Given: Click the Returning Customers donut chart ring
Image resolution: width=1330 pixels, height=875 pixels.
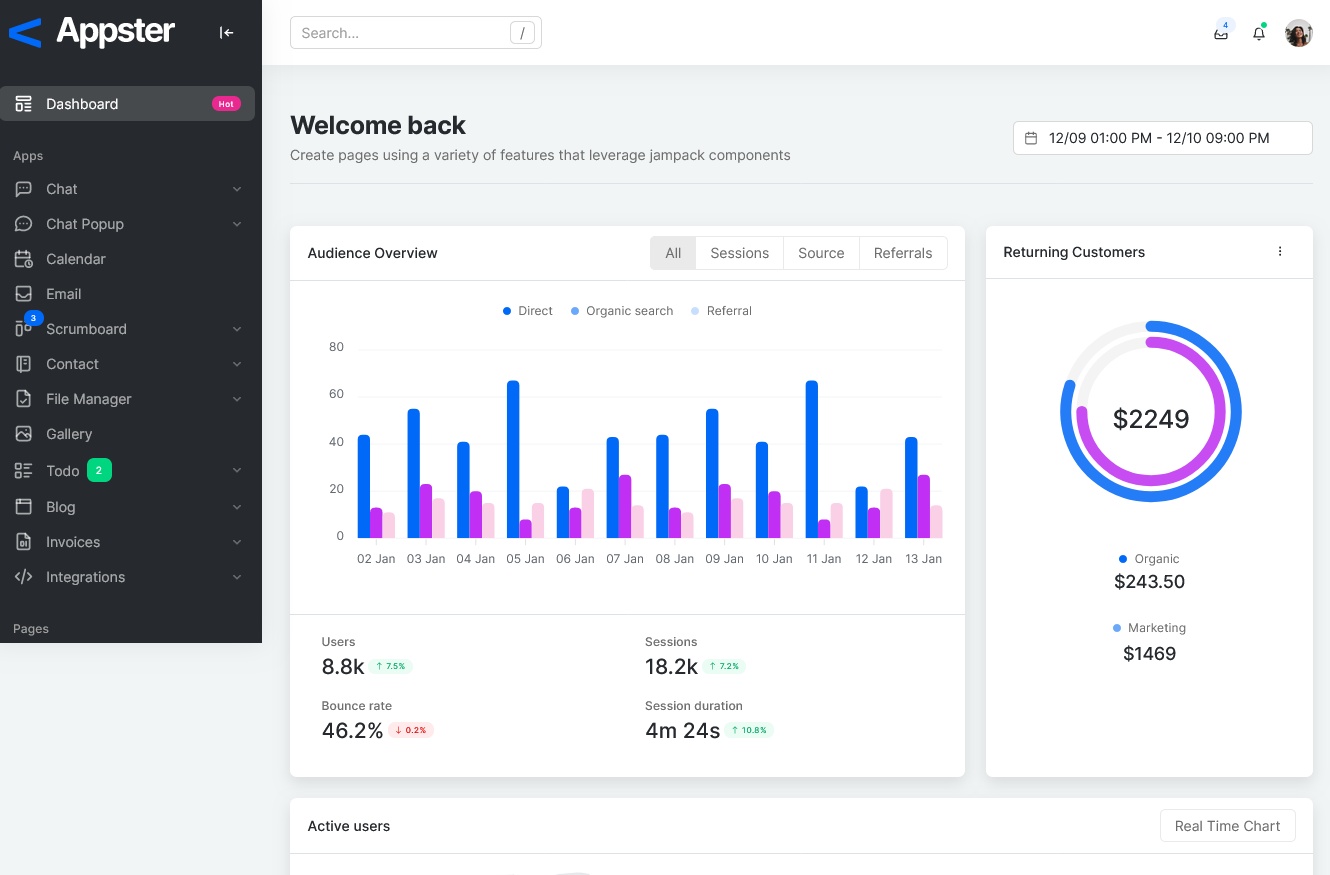Looking at the screenshot, I should tap(1151, 411).
